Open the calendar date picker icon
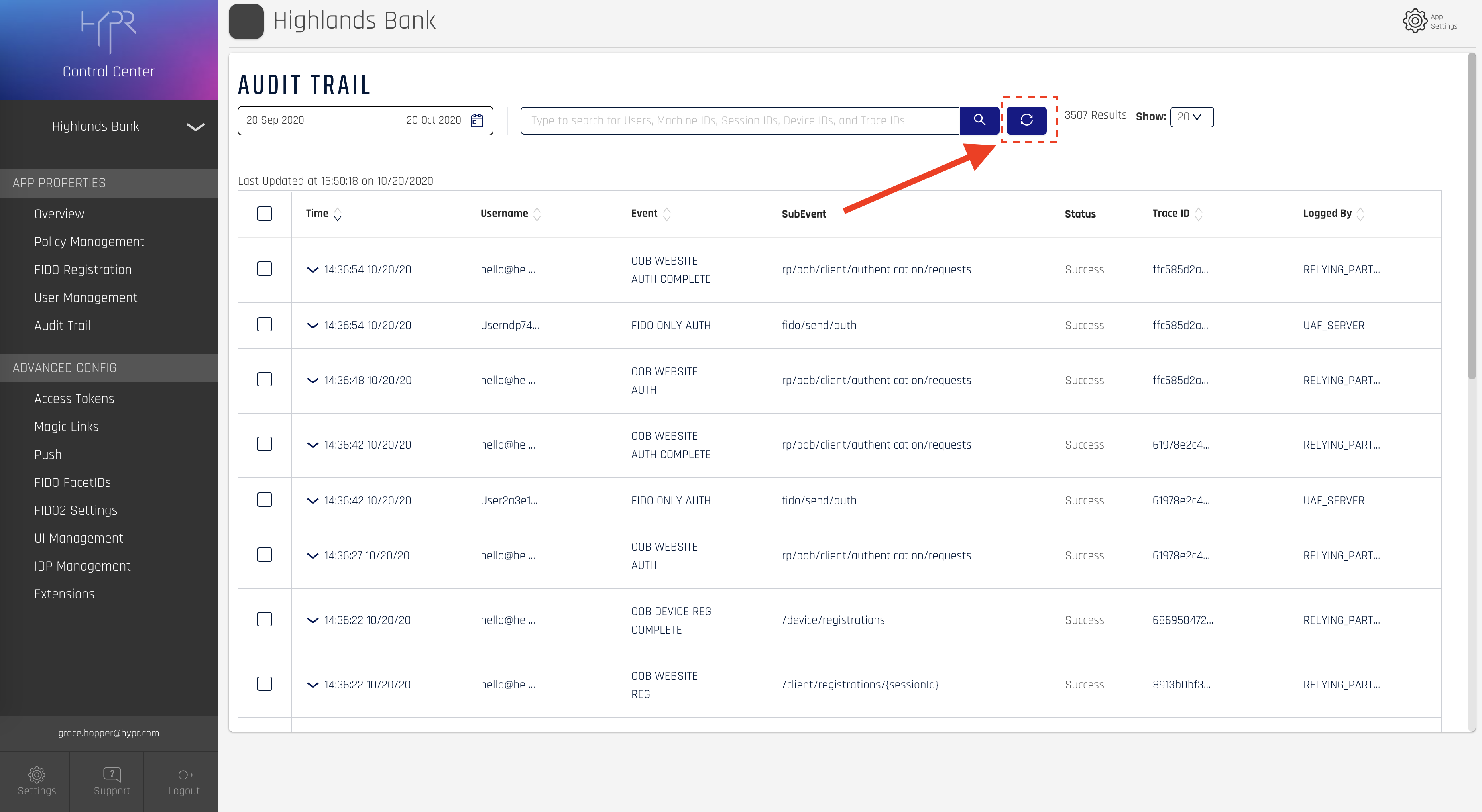 coord(477,120)
